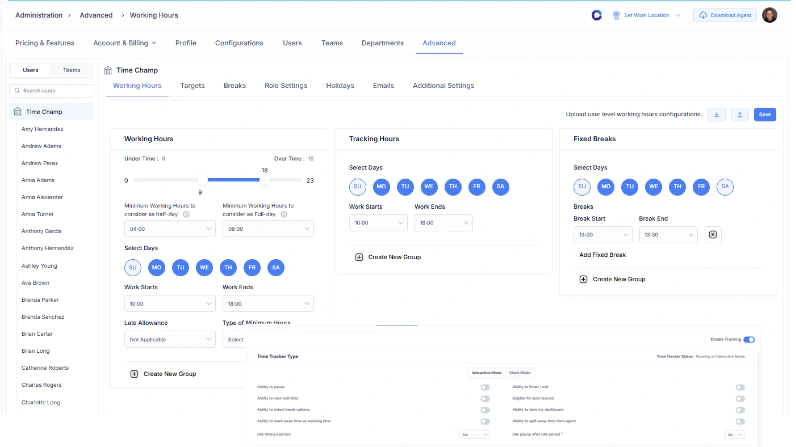Image resolution: width=796 pixels, height=447 pixels.
Task: Enable Ability to view my dashboard switch
Action: tap(740, 409)
